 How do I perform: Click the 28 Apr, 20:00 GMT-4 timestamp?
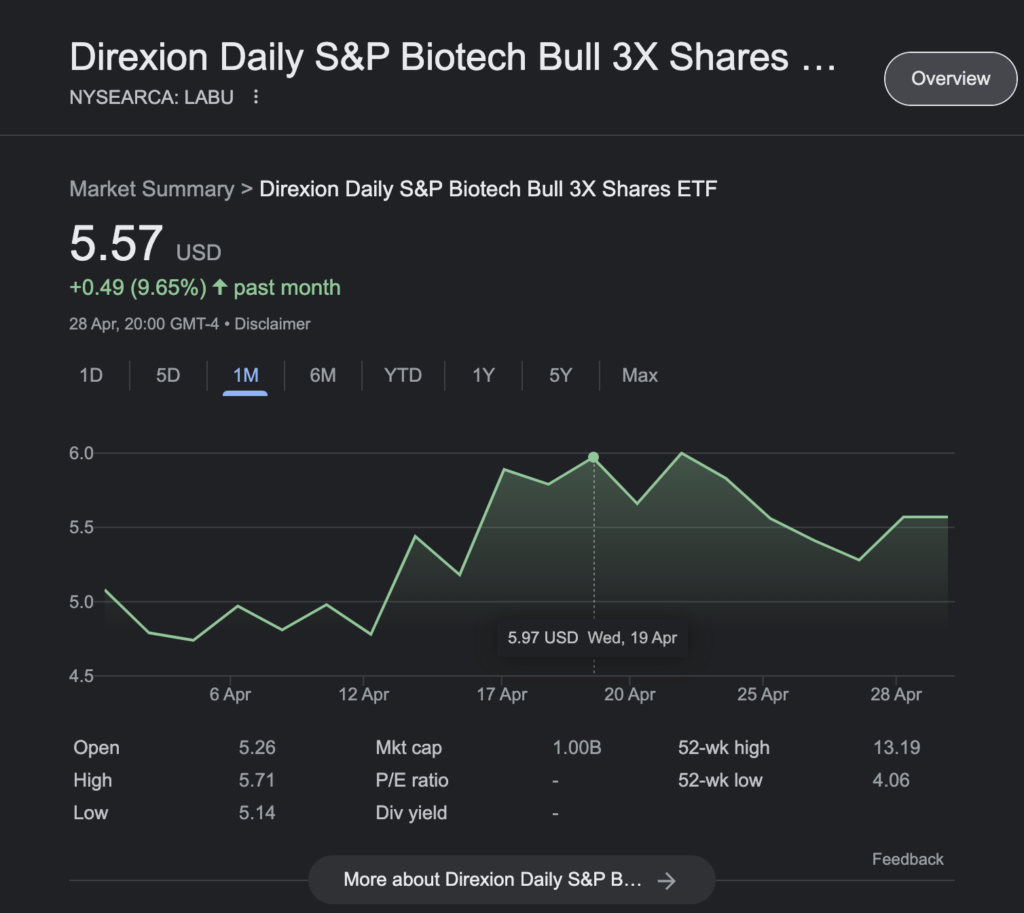[144, 324]
